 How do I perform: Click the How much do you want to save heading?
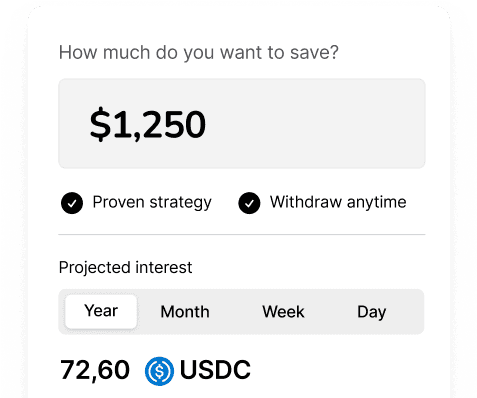point(199,53)
